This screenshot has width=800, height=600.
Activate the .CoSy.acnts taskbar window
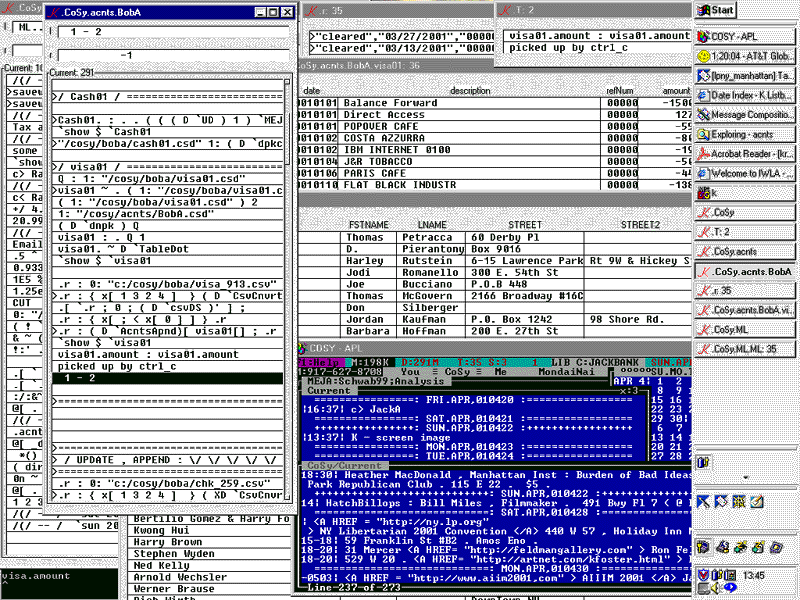(744, 252)
